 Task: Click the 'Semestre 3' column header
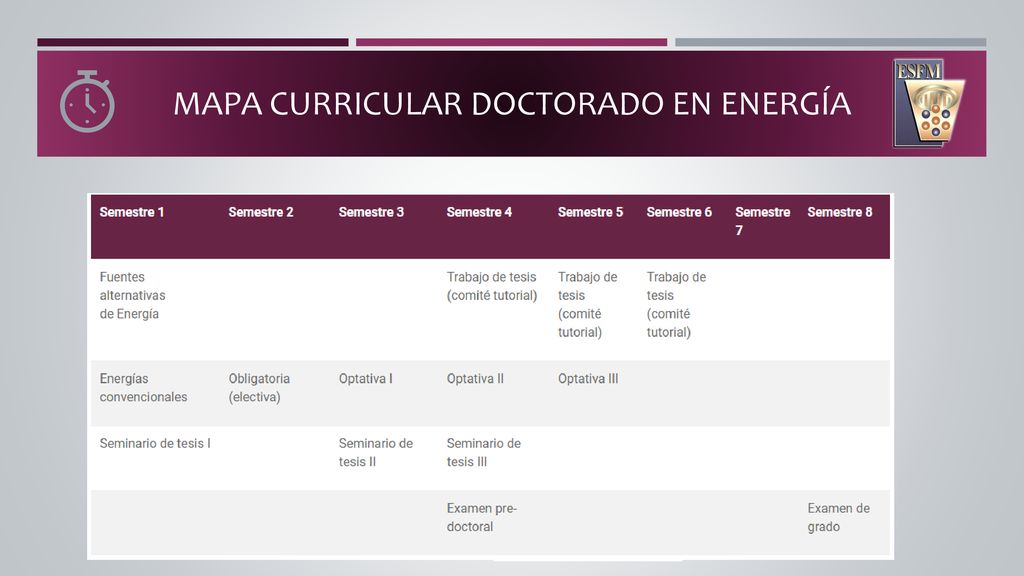coord(371,212)
